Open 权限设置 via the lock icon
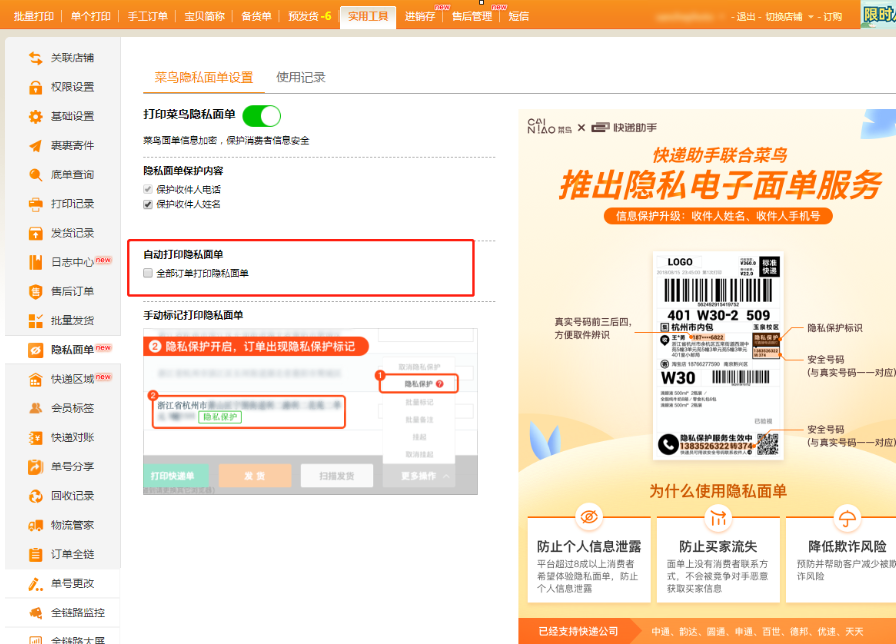 click(35, 87)
